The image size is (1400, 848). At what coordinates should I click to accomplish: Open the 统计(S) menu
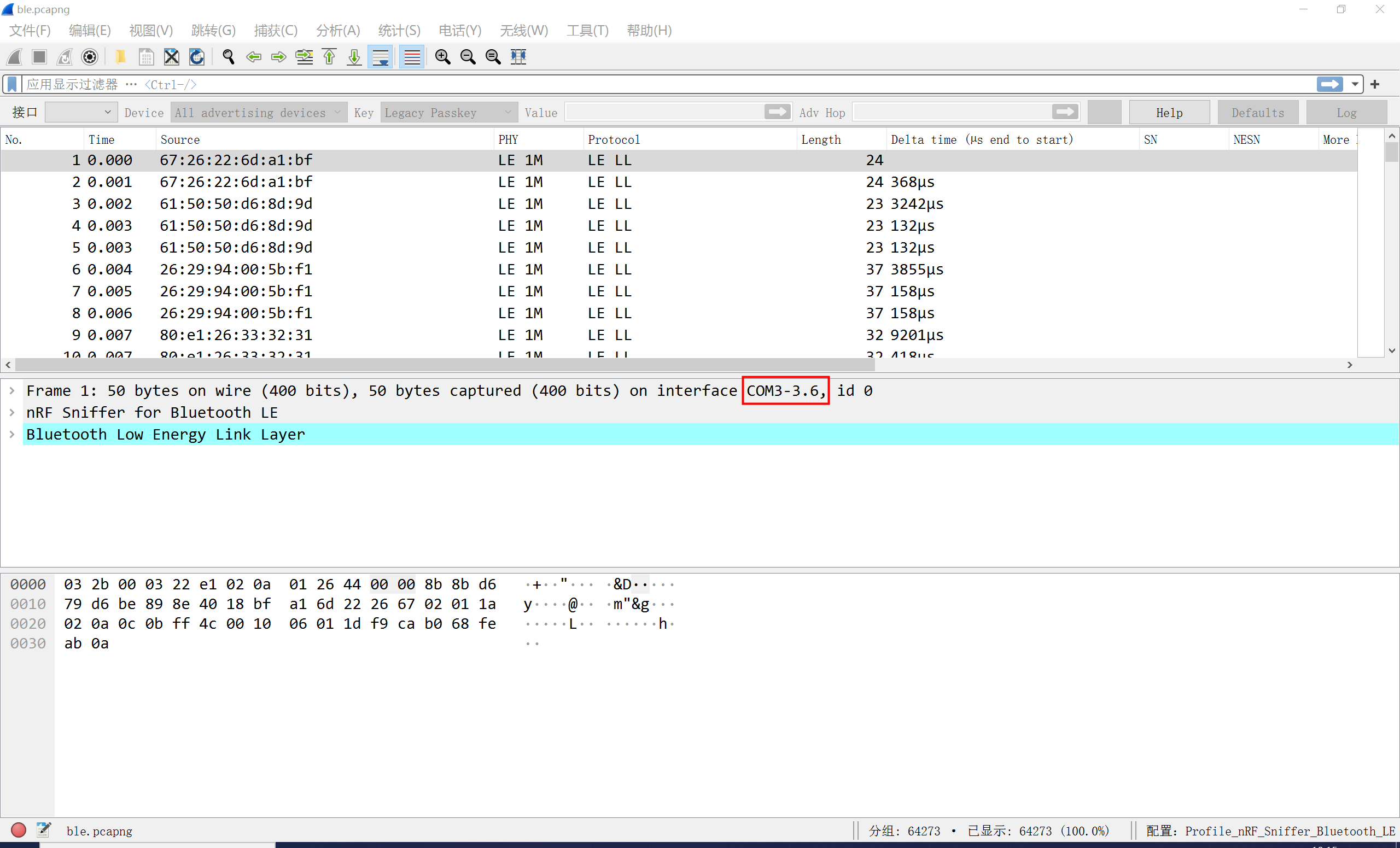coord(399,31)
